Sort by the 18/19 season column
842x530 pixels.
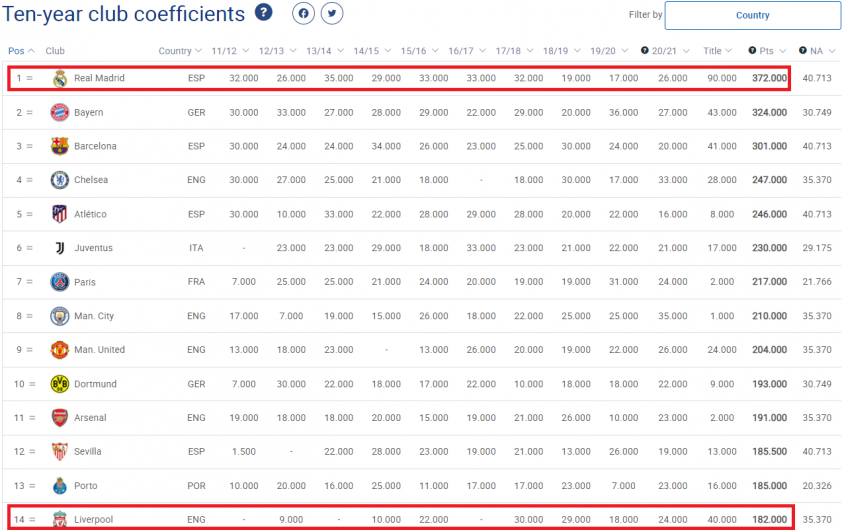click(562, 50)
